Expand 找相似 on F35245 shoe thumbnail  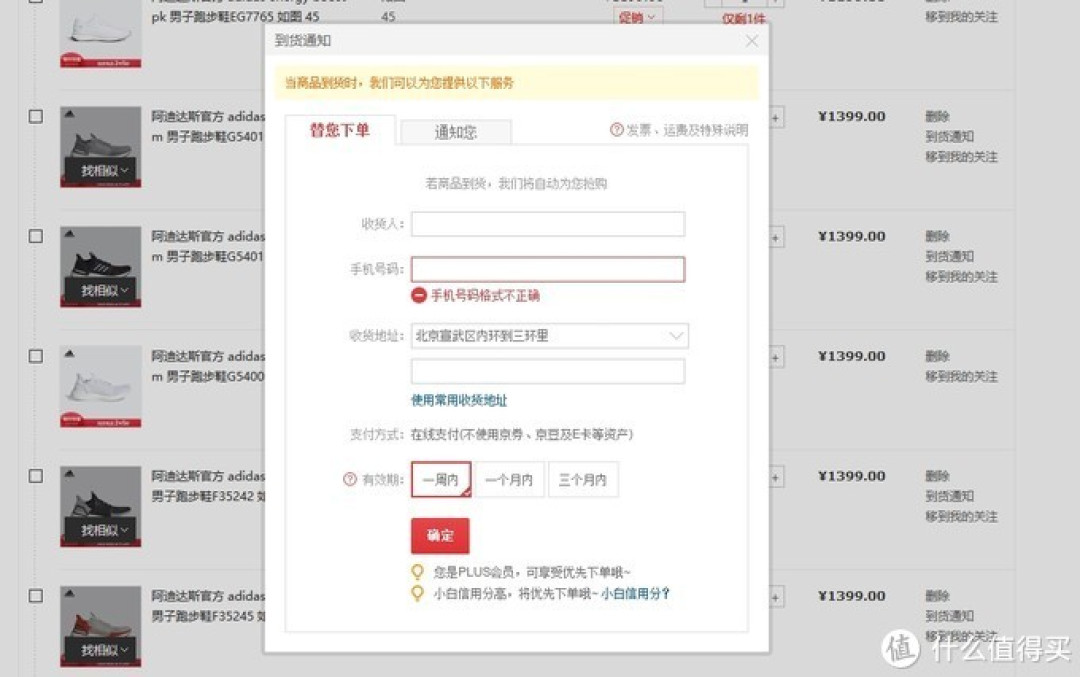tap(101, 649)
